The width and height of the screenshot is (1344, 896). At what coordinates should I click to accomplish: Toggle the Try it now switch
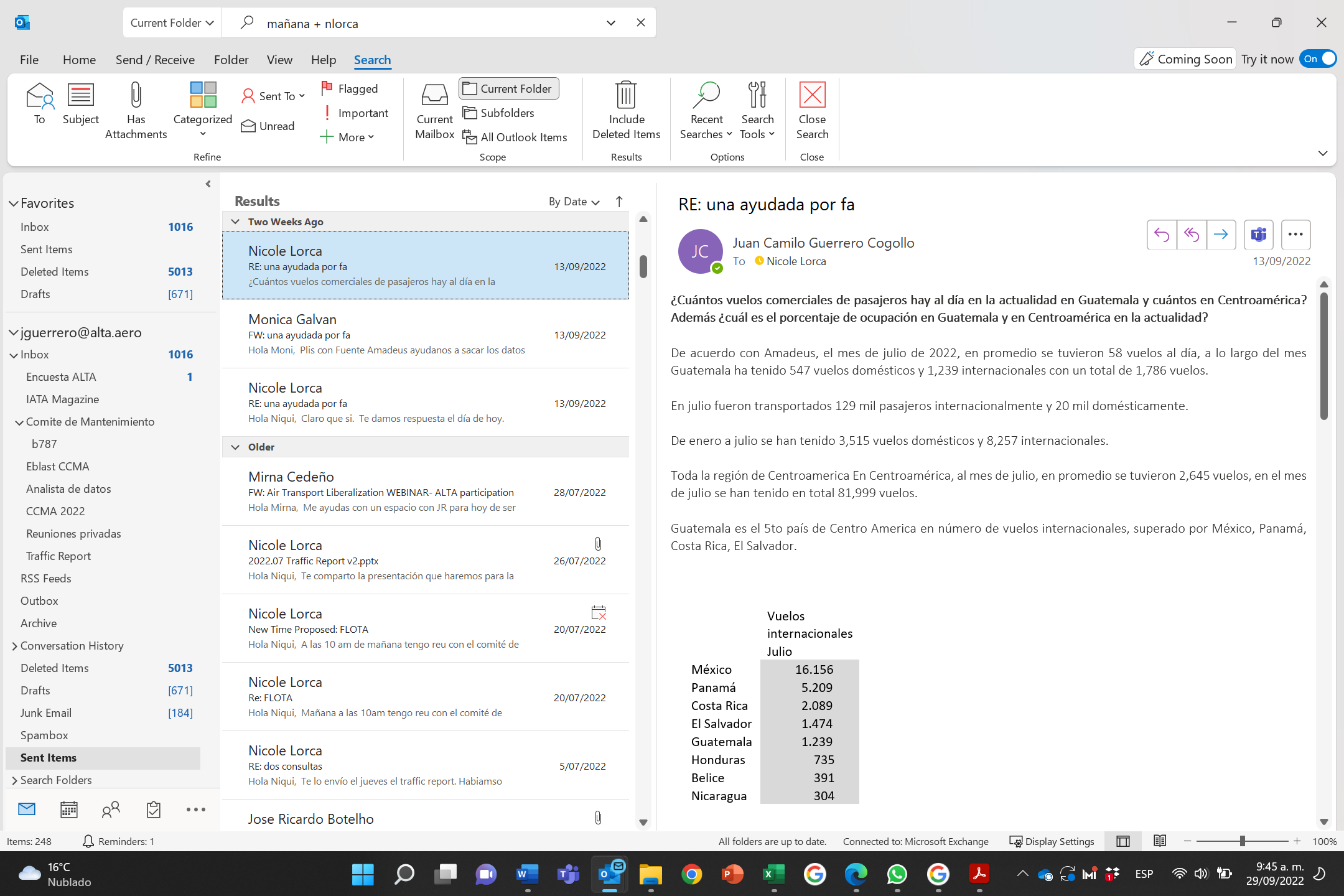point(1317,58)
